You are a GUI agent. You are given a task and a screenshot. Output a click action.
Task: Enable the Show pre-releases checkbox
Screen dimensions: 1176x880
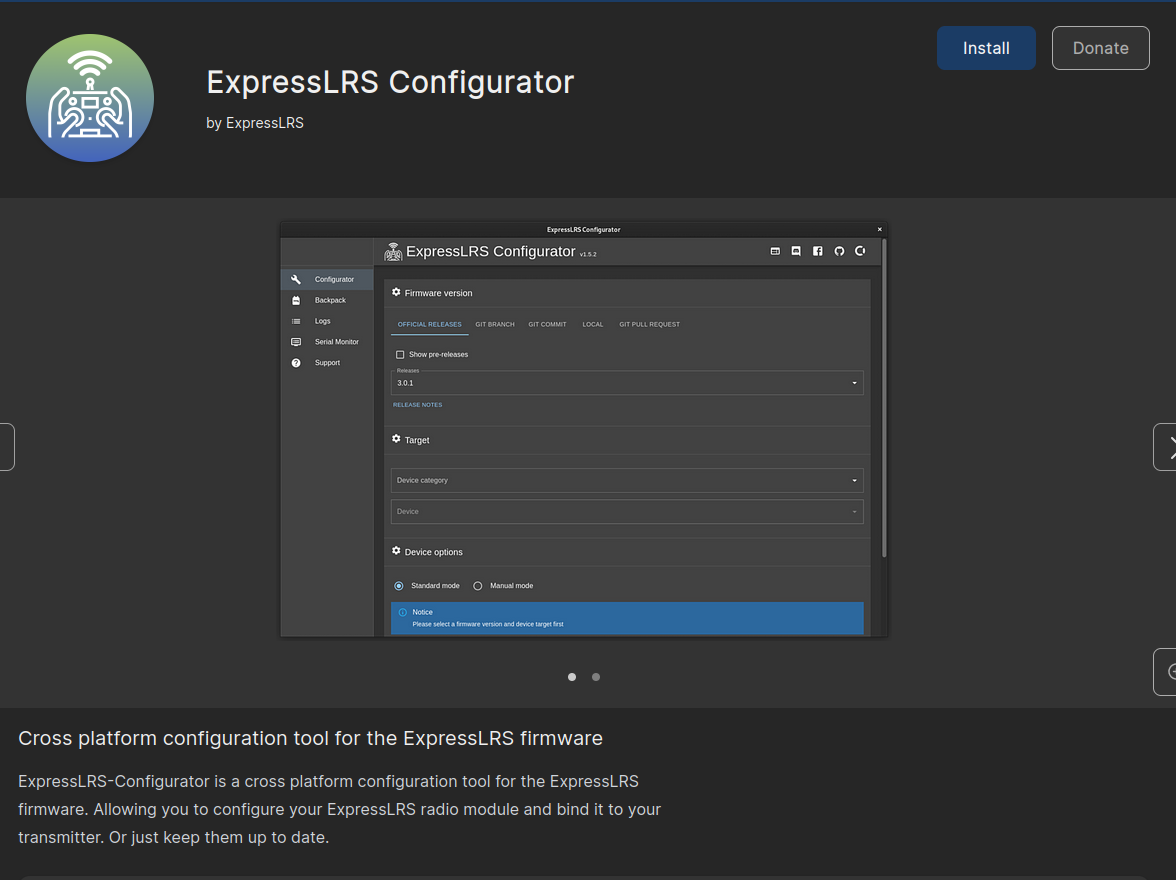point(400,355)
